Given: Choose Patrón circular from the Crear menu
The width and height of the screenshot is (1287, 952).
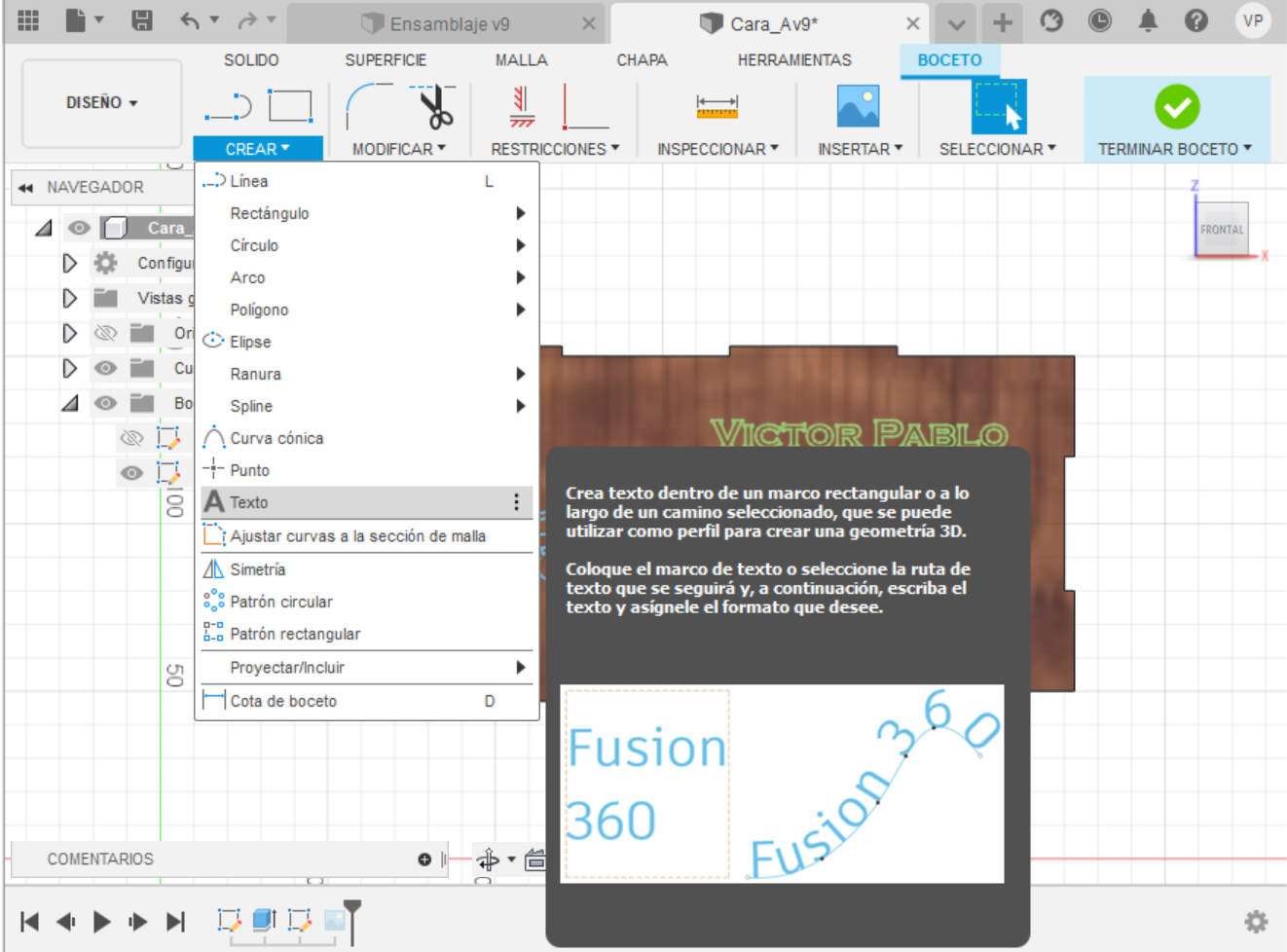Looking at the screenshot, I should [367, 602].
